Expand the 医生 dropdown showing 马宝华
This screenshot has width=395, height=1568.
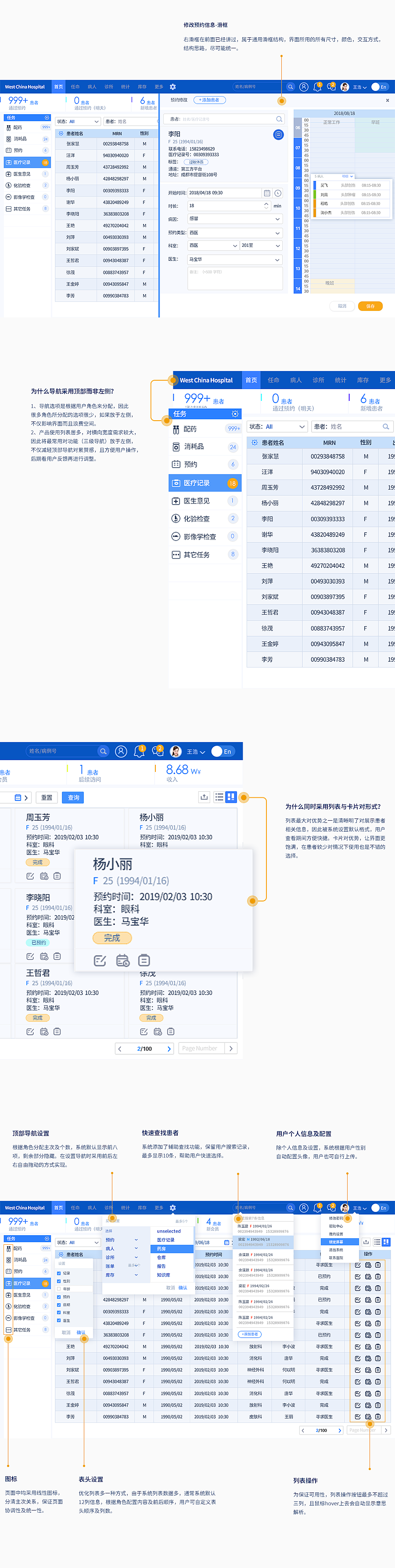(235, 260)
